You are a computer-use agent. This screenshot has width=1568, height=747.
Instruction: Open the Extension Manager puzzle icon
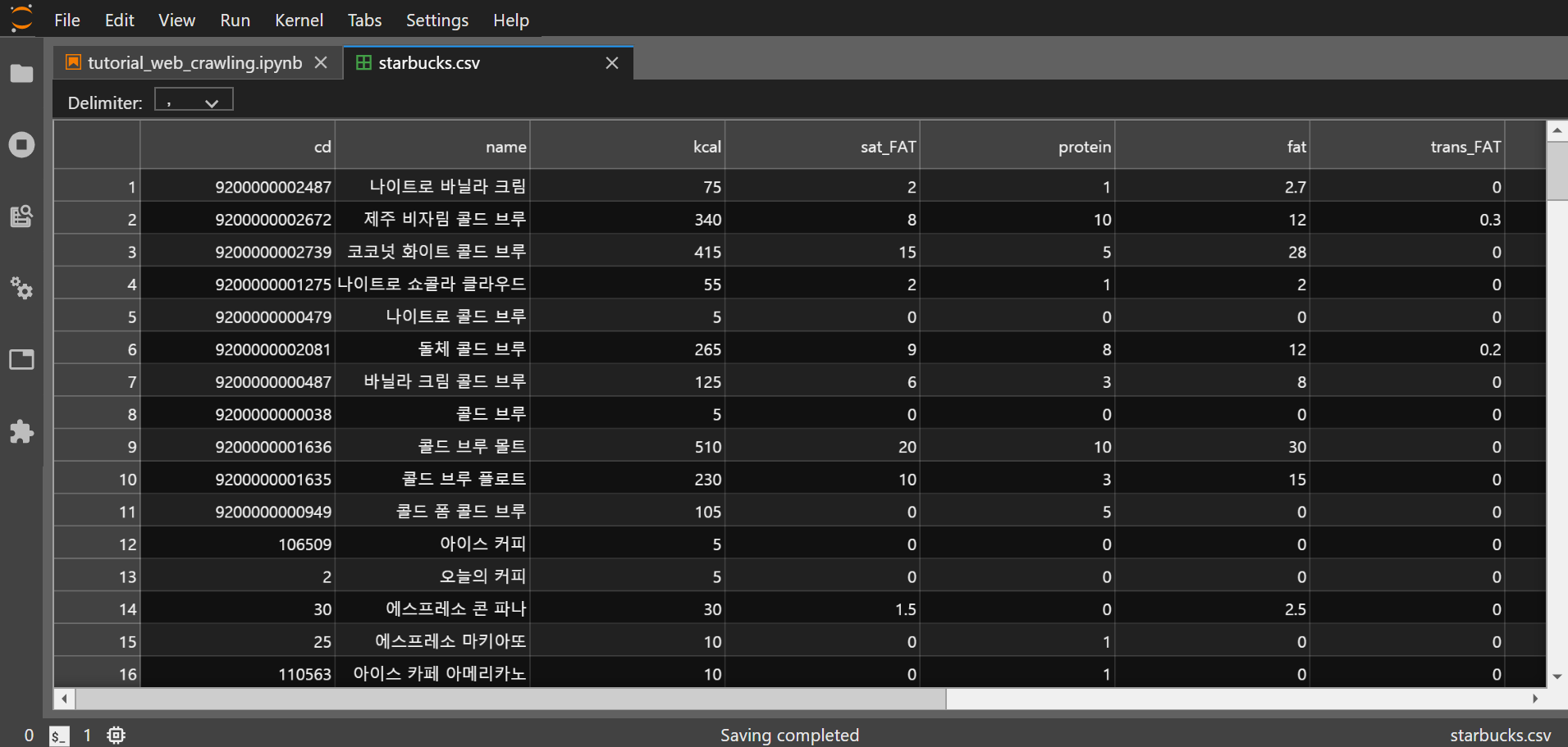point(21,431)
